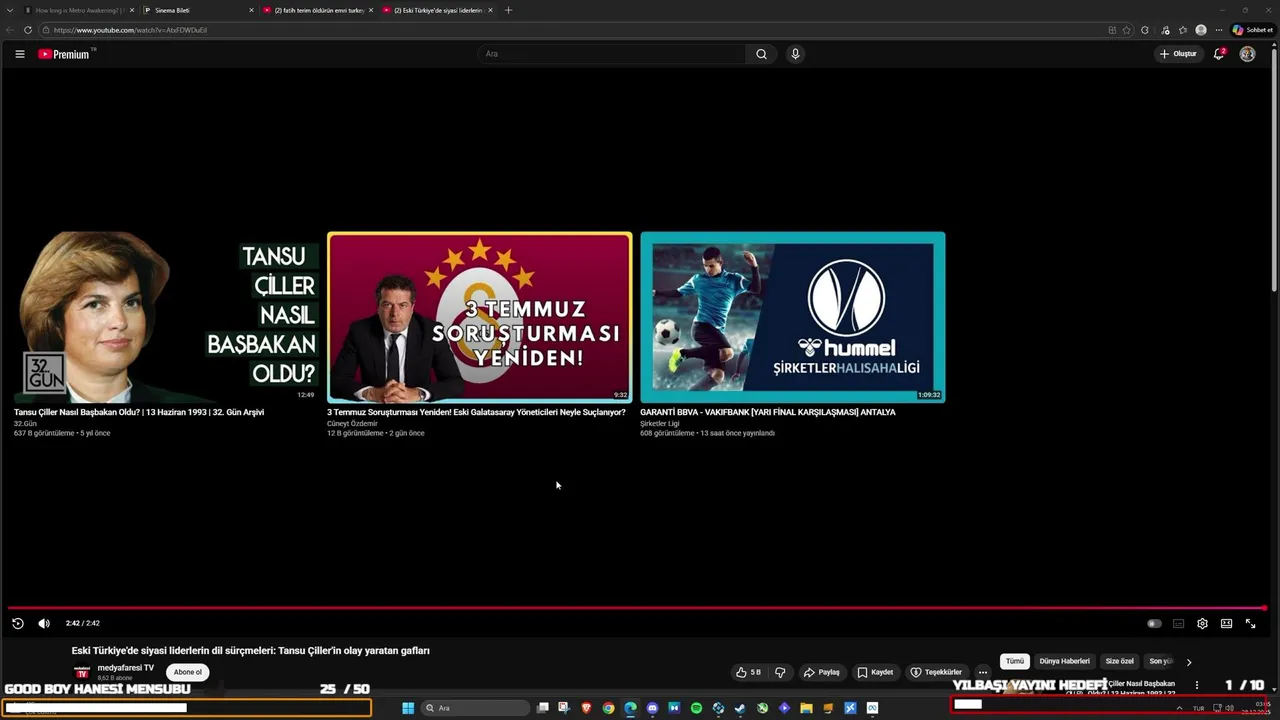Open the browser Sohbet et copilot button
Screen dimensions: 1280x720
pyautogui.click(x=1252, y=30)
